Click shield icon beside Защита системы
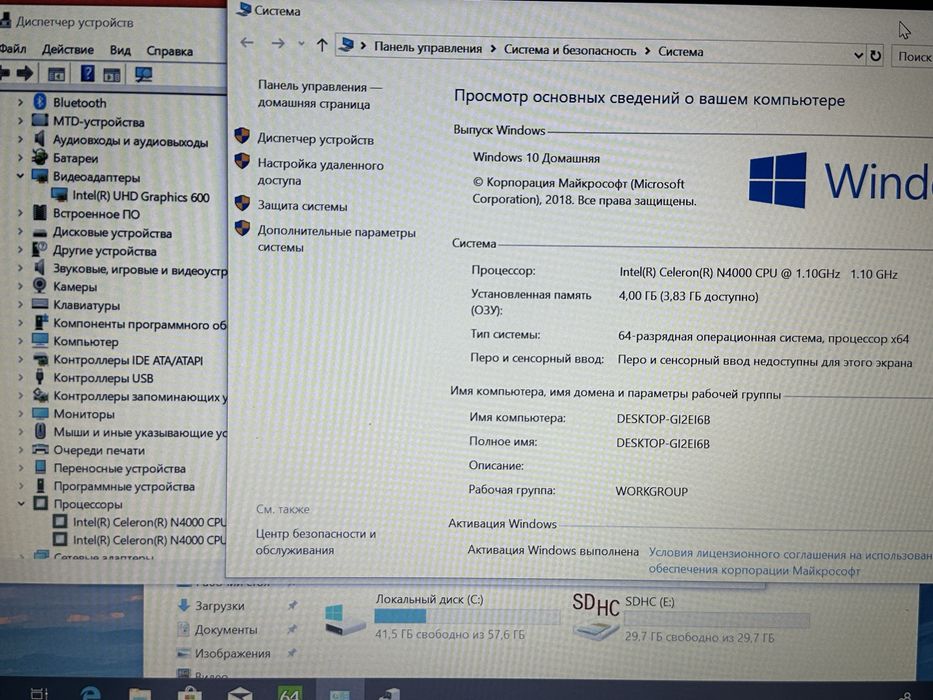 pos(242,203)
